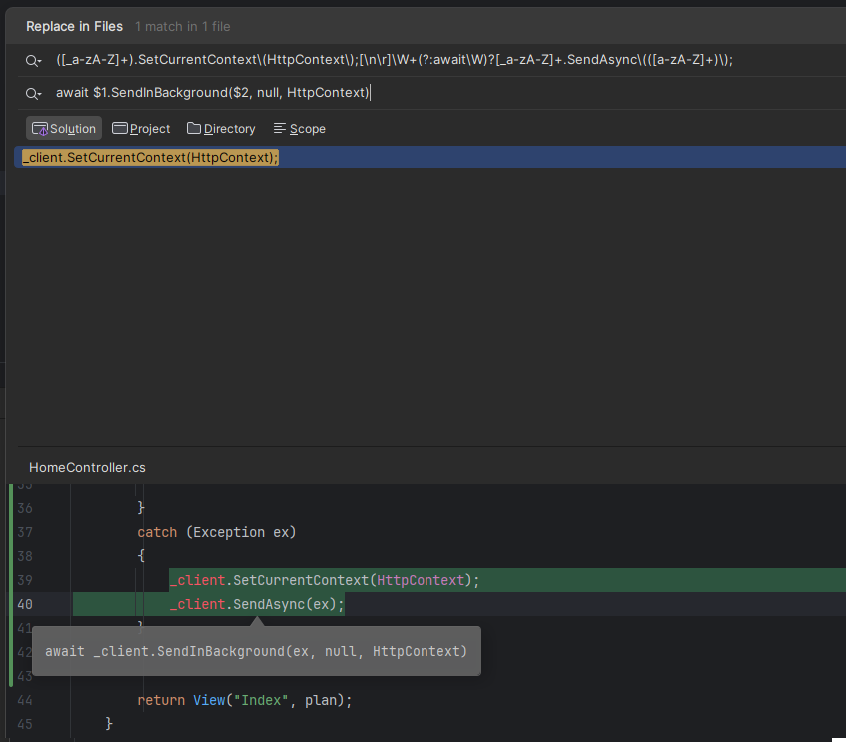Click the _client.SendAsync(ex); preview line

pos(257,604)
